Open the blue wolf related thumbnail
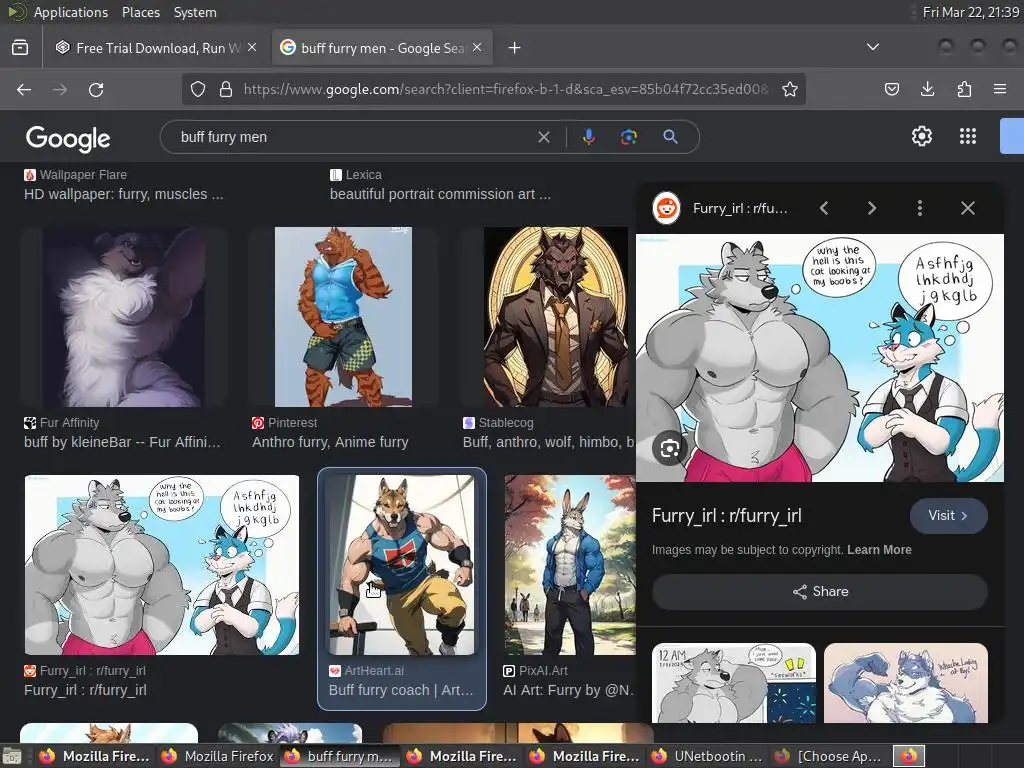Screen dimensions: 1024x768 tap(906, 683)
